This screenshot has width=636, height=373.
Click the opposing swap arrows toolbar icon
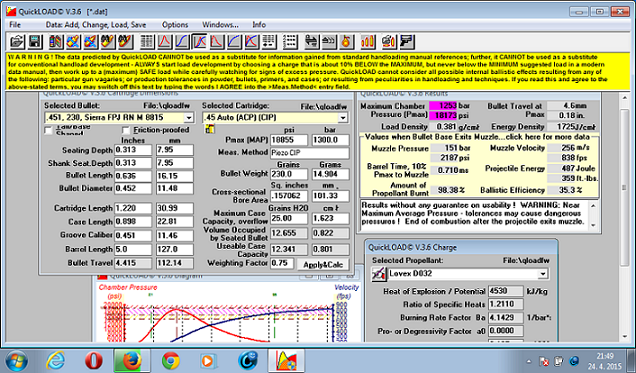pos(312,42)
